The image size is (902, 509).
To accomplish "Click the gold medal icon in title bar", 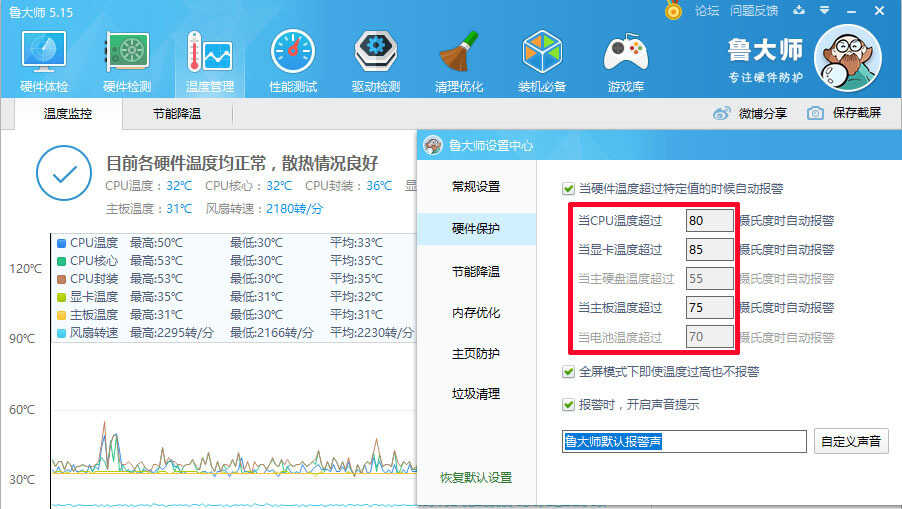I will (673, 10).
